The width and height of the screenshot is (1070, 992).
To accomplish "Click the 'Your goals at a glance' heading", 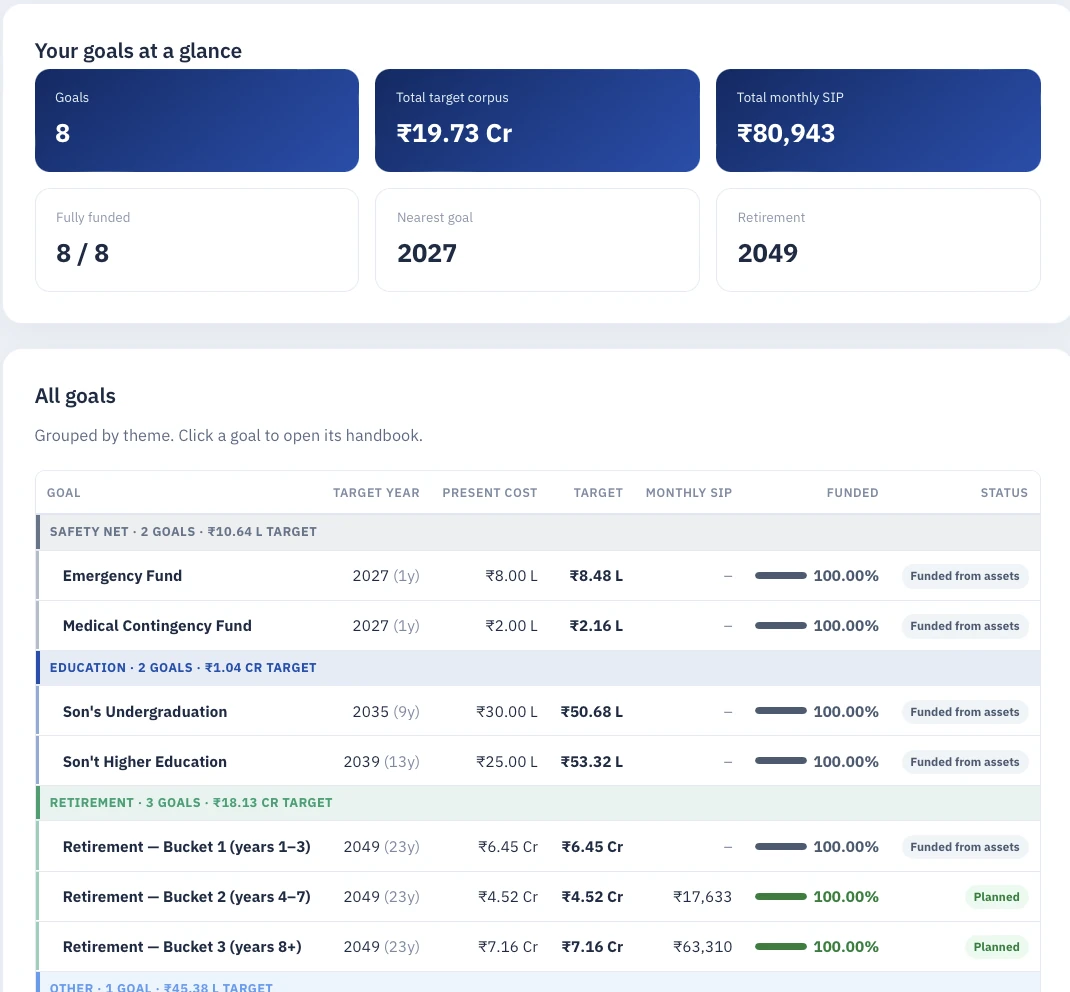I will pos(138,51).
